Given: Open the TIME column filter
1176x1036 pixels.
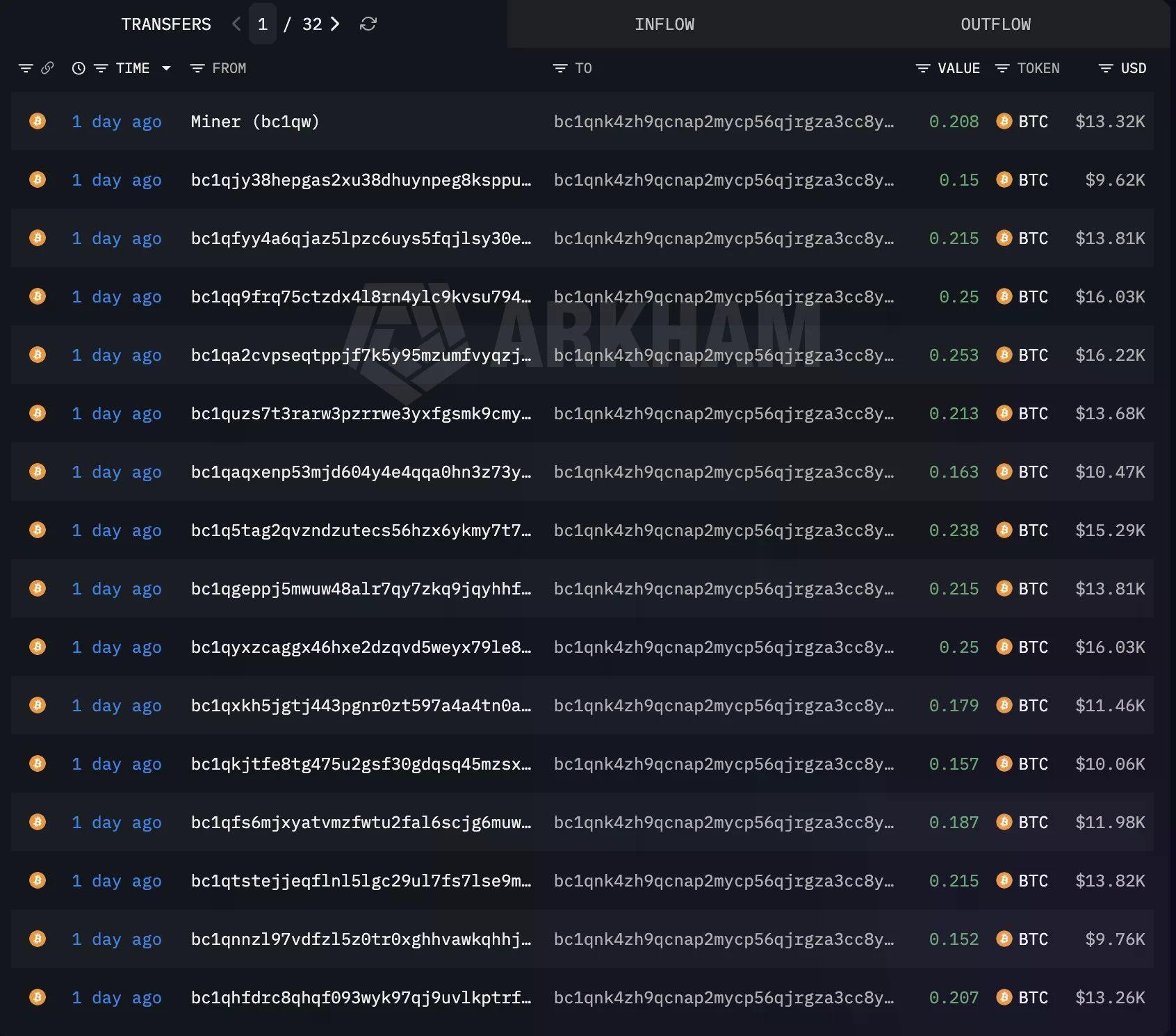Looking at the screenshot, I should 101,68.
